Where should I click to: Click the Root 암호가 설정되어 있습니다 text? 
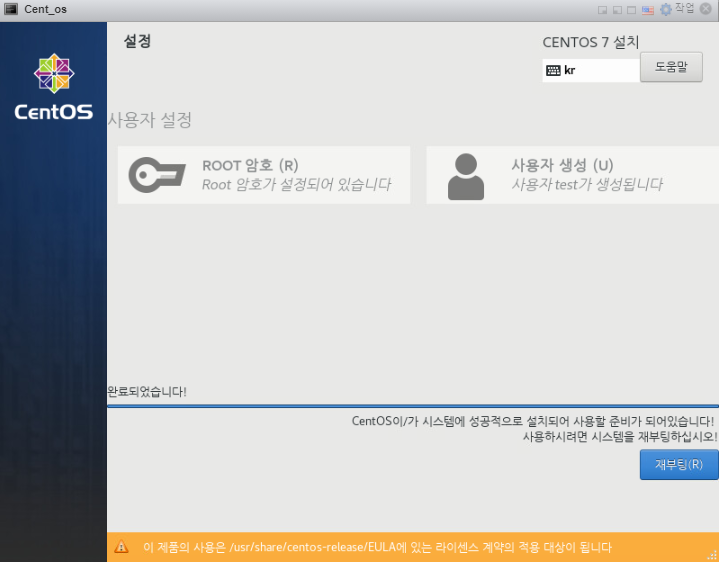[296, 184]
